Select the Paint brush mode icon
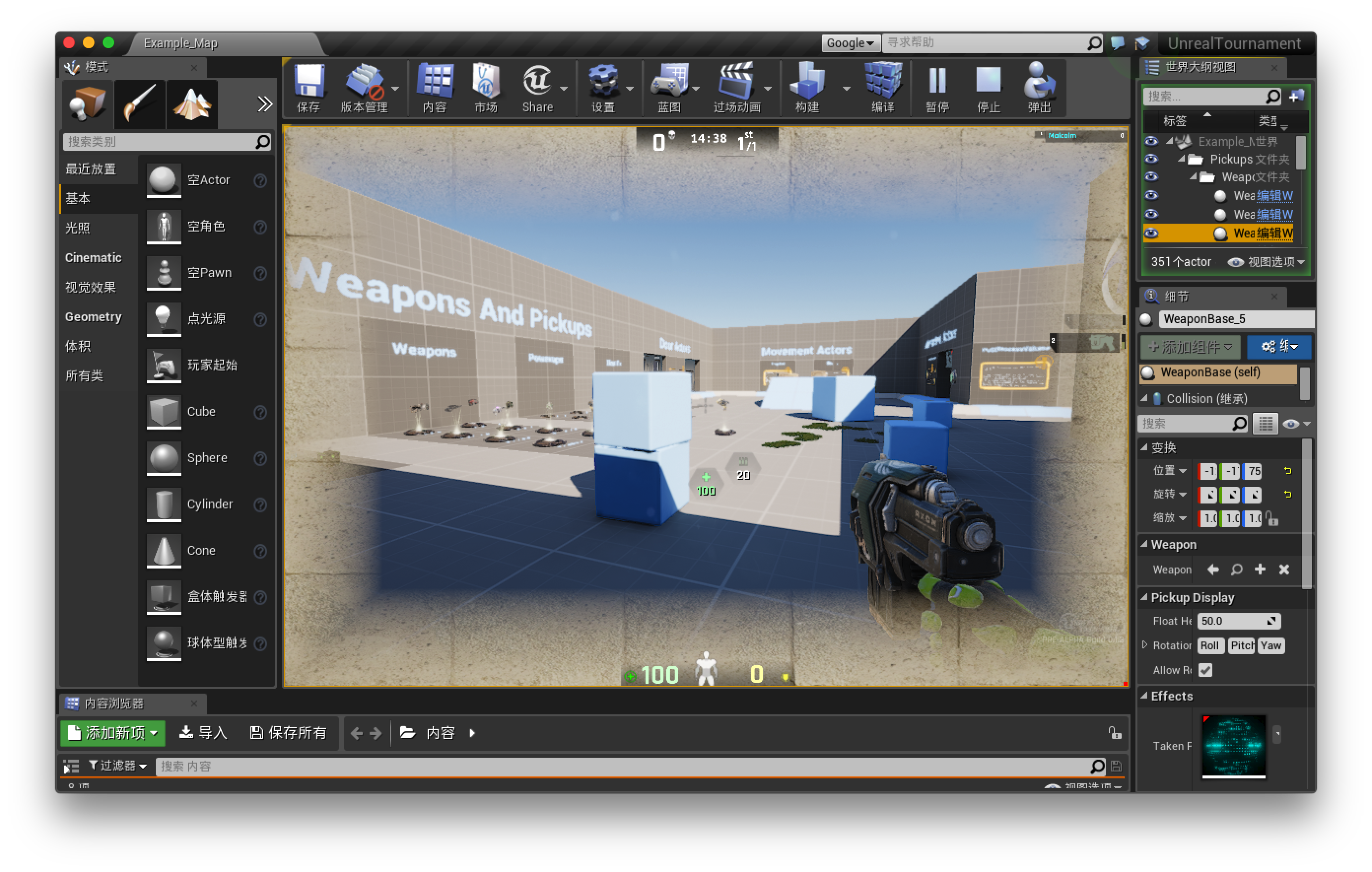1372x872 pixels. click(x=139, y=103)
